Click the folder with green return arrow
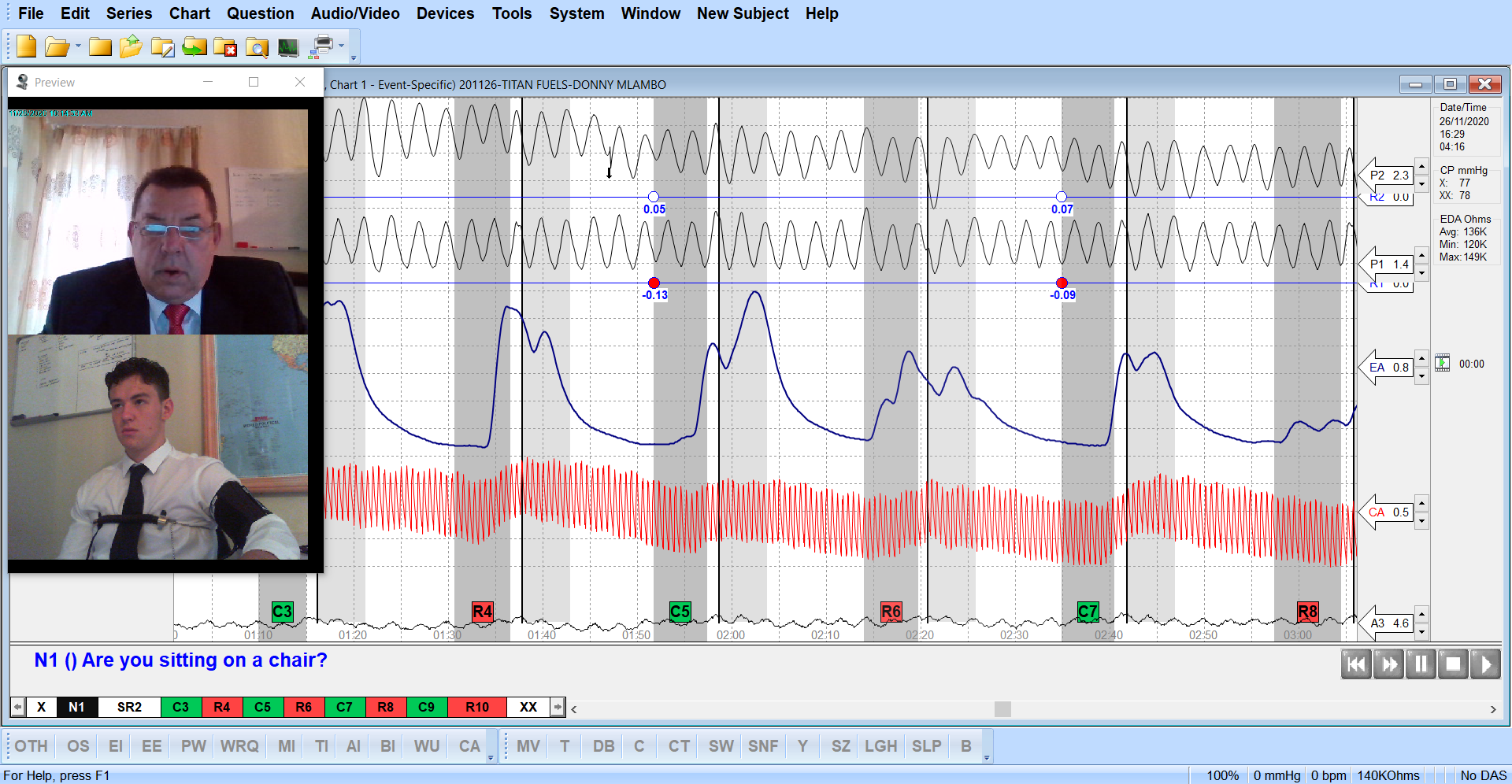The width and height of the screenshot is (1512, 784). click(x=194, y=47)
